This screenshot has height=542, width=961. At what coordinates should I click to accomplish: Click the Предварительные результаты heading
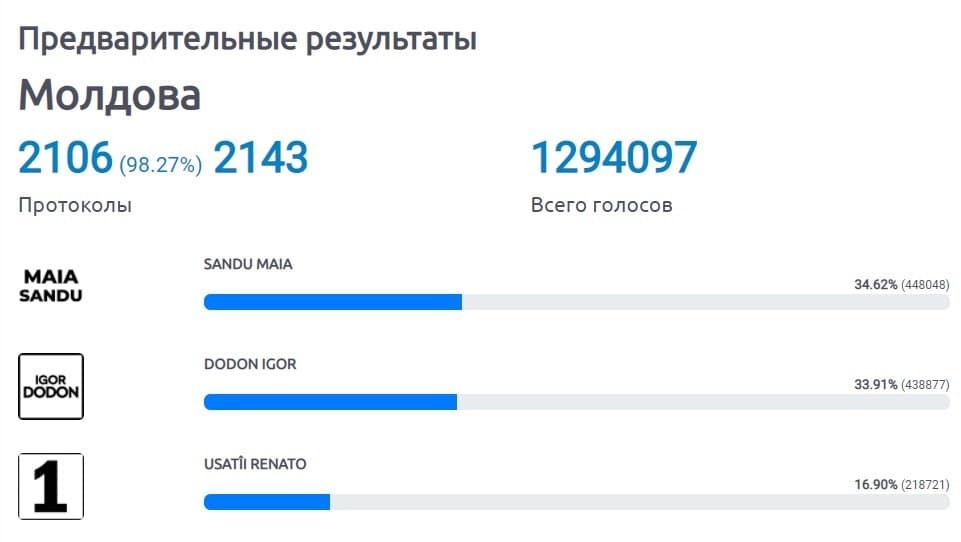coord(247,39)
